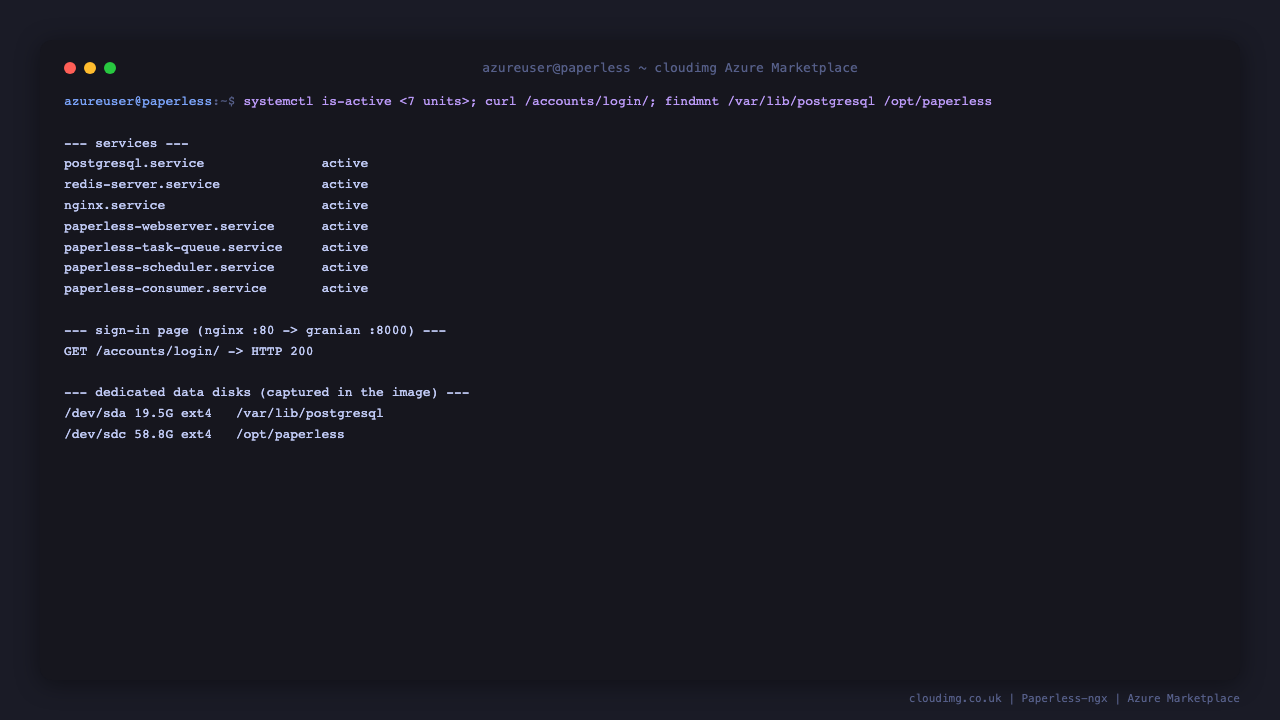Viewport: 1280px width, 720px height.
Task: Click the active status of paperless-scheduler.service
Action: pos(345,267)
